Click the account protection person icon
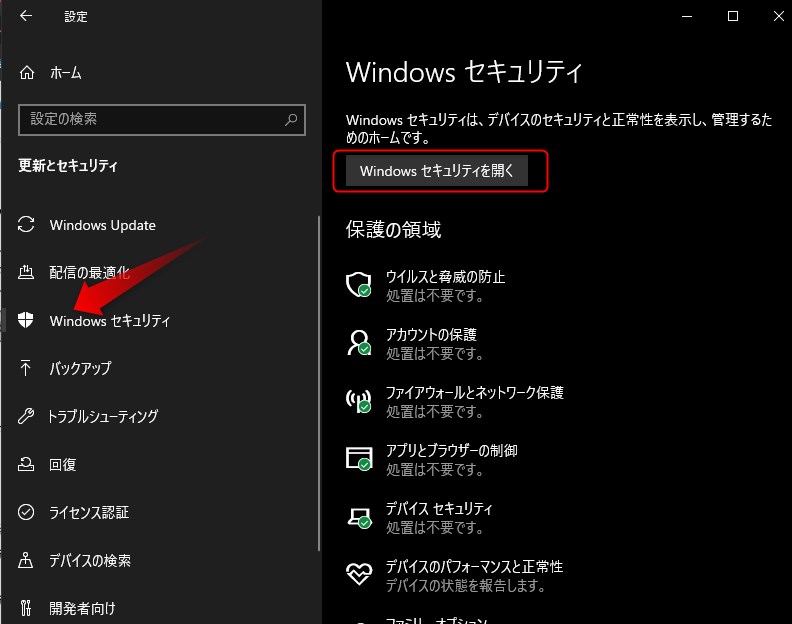 (359, 343)
